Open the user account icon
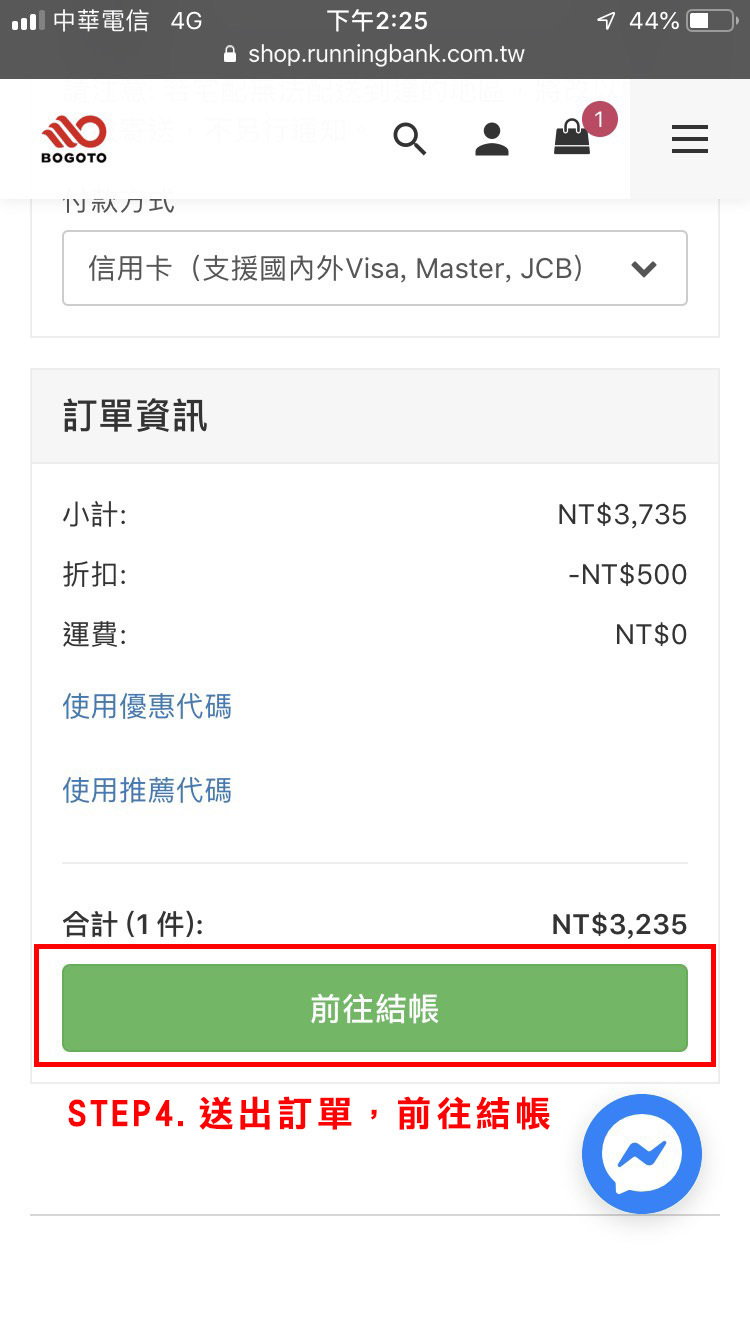The width and height of the screenshot is (750, 1334). click(491, 139)
